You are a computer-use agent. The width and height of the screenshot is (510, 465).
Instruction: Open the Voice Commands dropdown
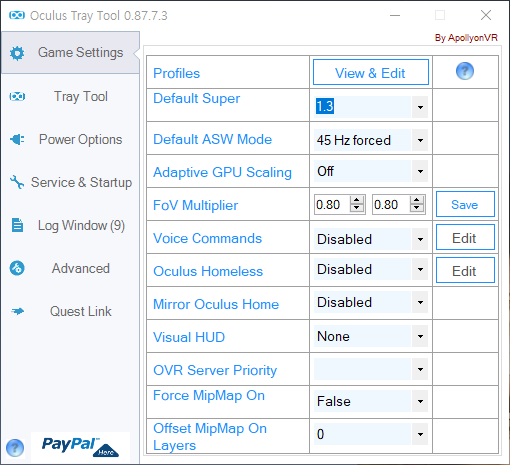click(420, 239)
